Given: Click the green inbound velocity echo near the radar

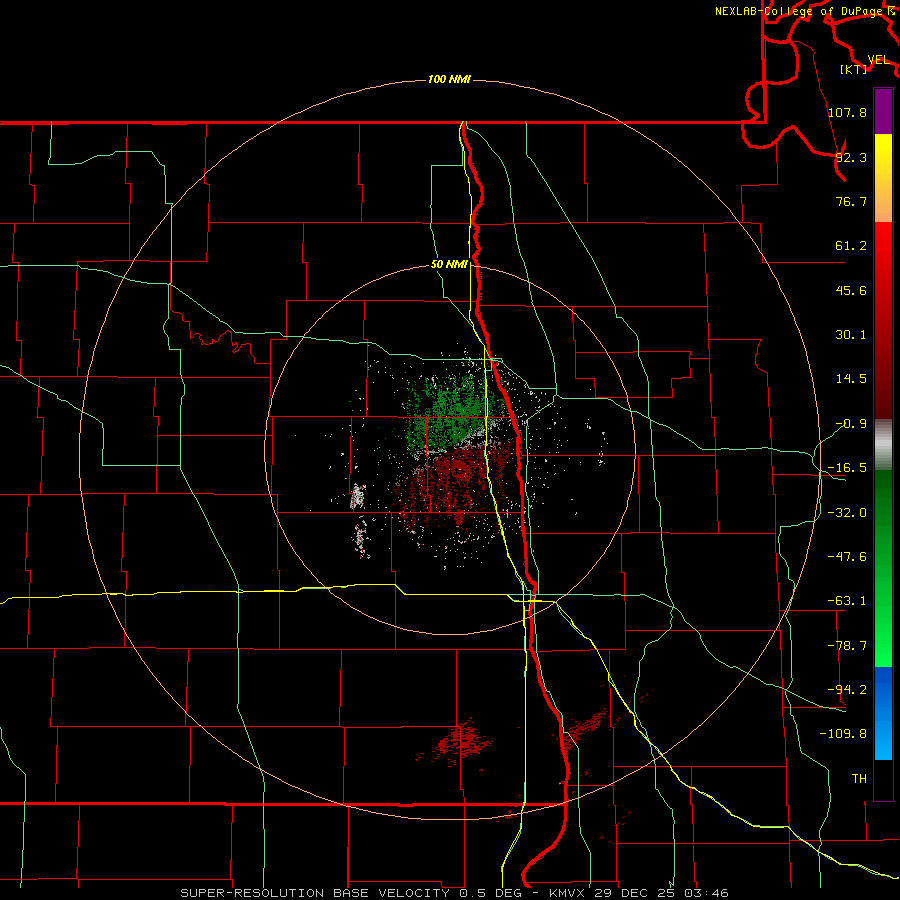Looking at the screenshot, I should pos(448,410).
